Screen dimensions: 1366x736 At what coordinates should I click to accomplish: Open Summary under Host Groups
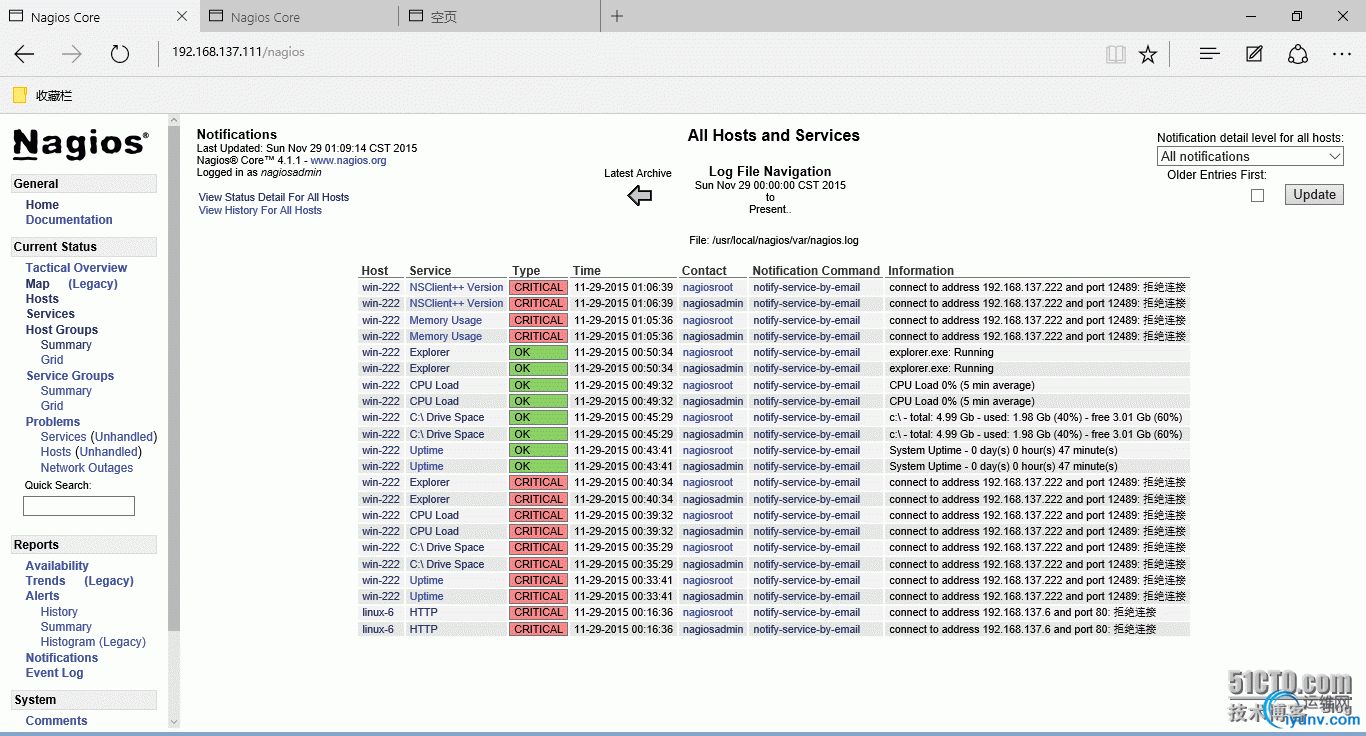(x=66, y=345)
